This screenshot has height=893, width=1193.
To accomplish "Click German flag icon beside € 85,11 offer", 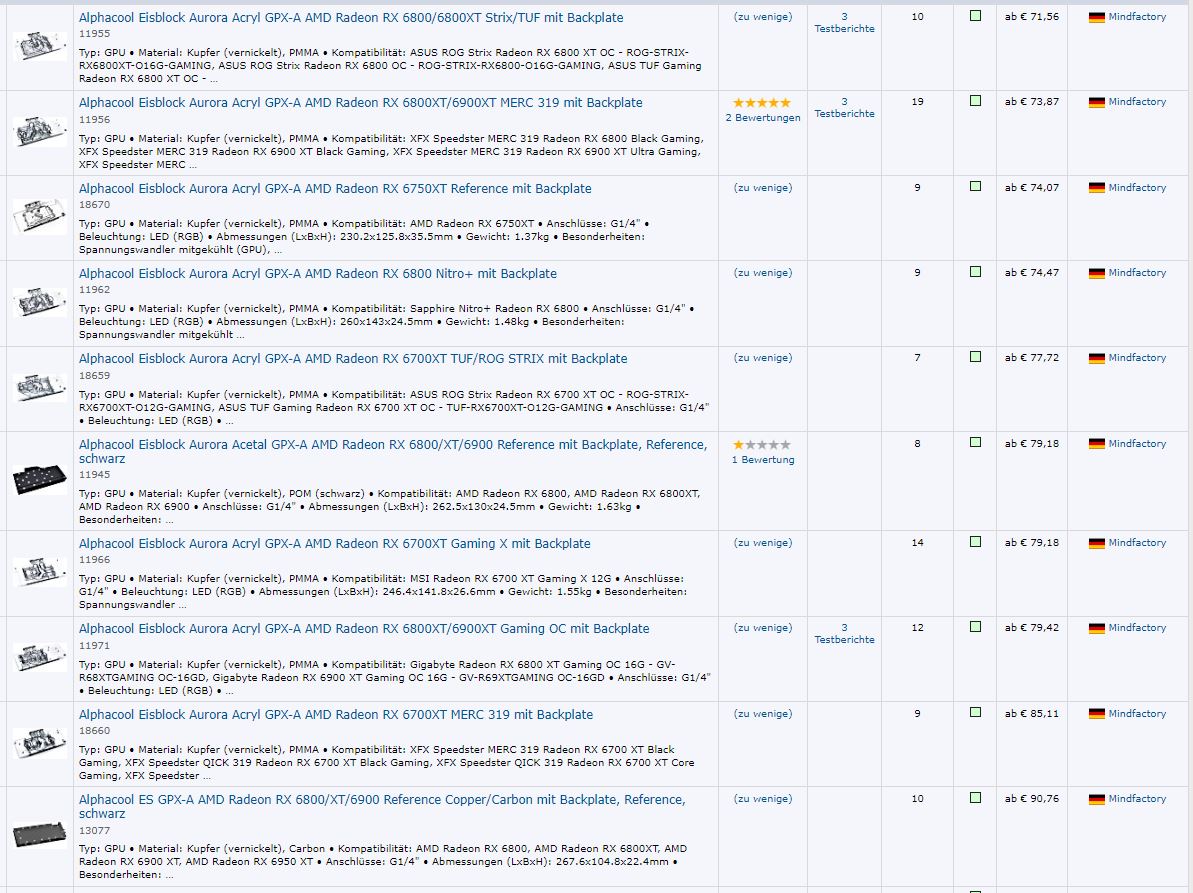I will click(1096, 715).
